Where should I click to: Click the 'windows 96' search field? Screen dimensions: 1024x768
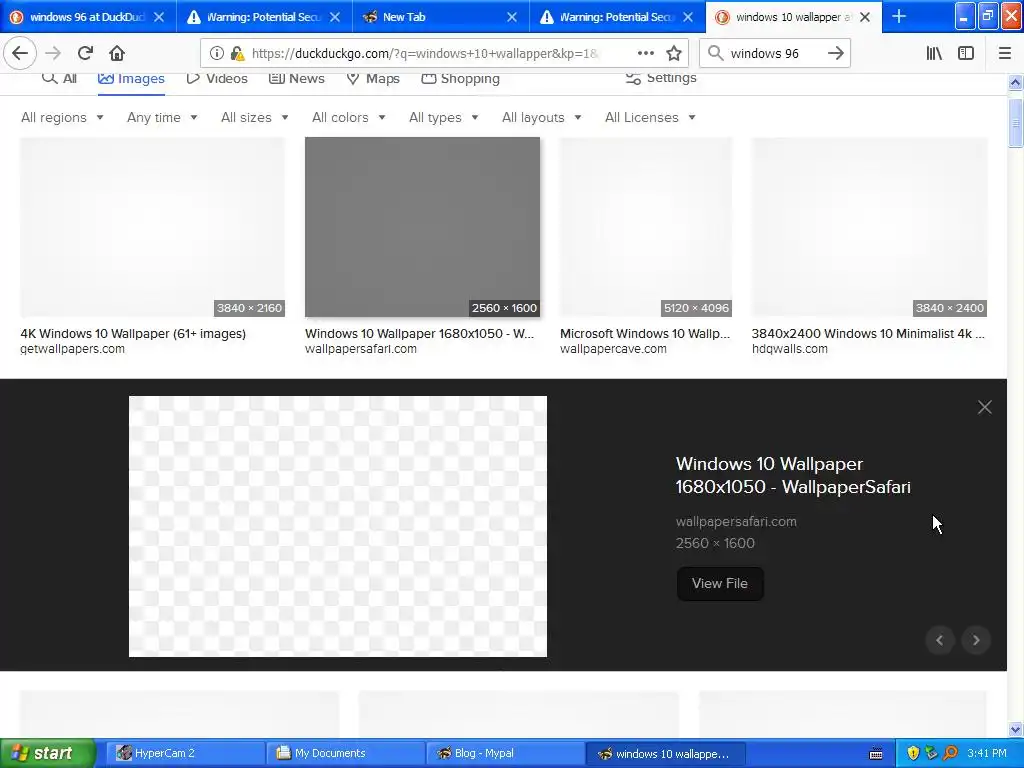pos(775,54)
